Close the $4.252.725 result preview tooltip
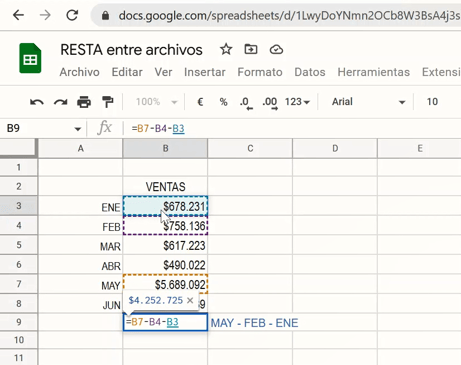The width and height of the screenshot is (461, 365). [x=190, y=300]
